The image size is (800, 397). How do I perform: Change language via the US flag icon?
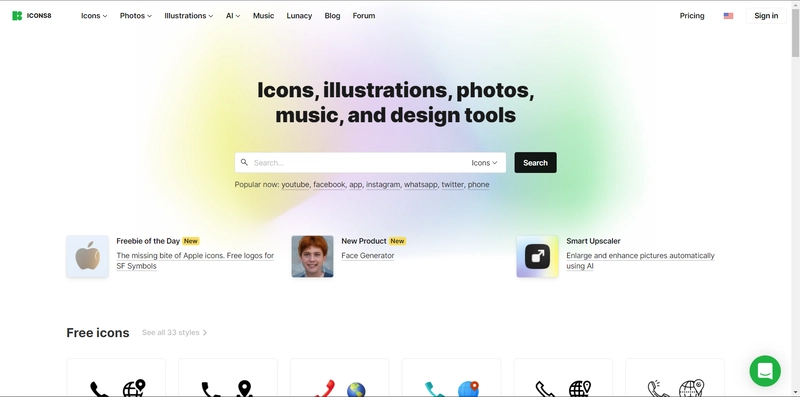(728, 16)
